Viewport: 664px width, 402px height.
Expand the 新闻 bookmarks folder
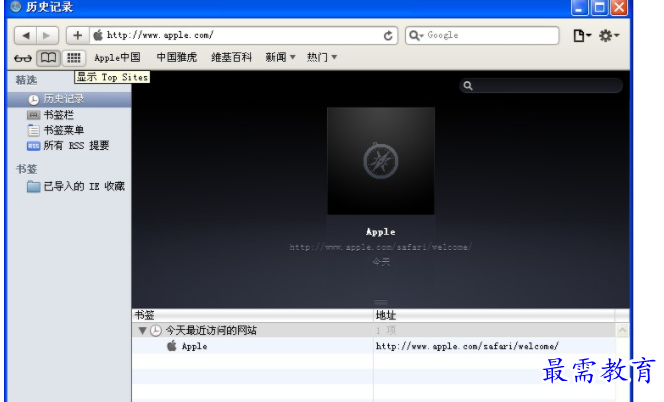point(280,57)
